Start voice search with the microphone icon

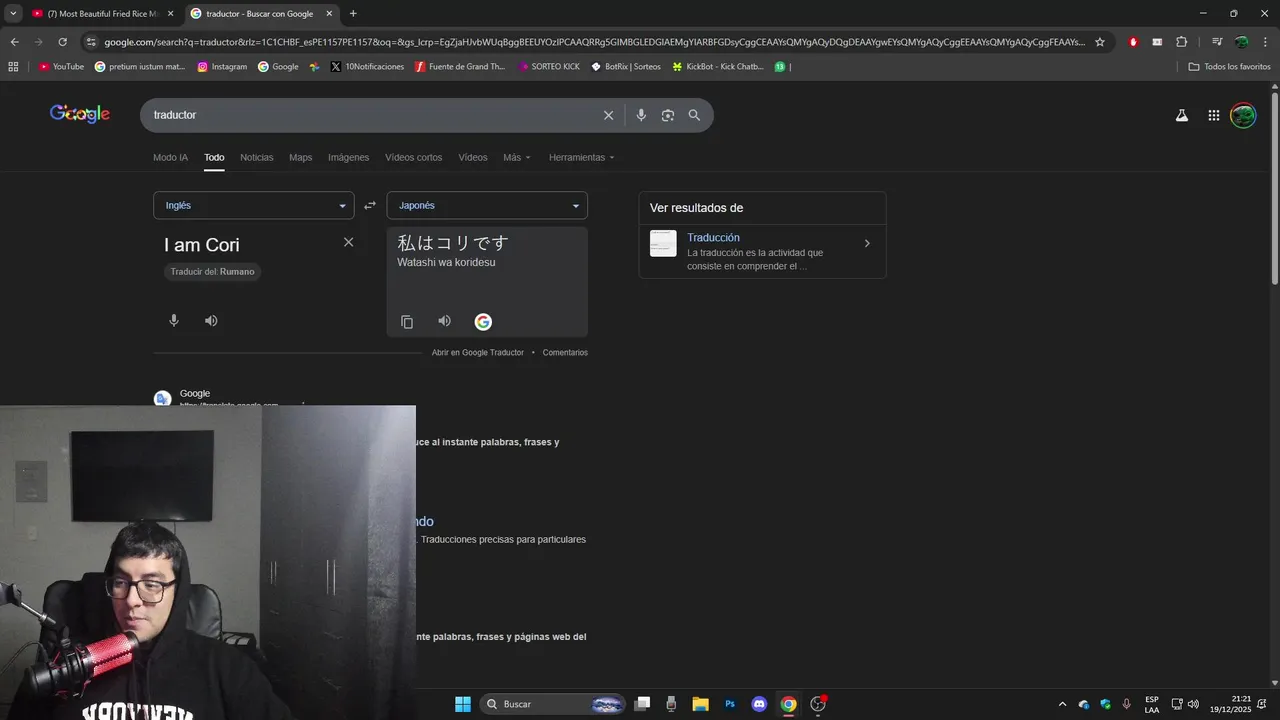point(641,115)
